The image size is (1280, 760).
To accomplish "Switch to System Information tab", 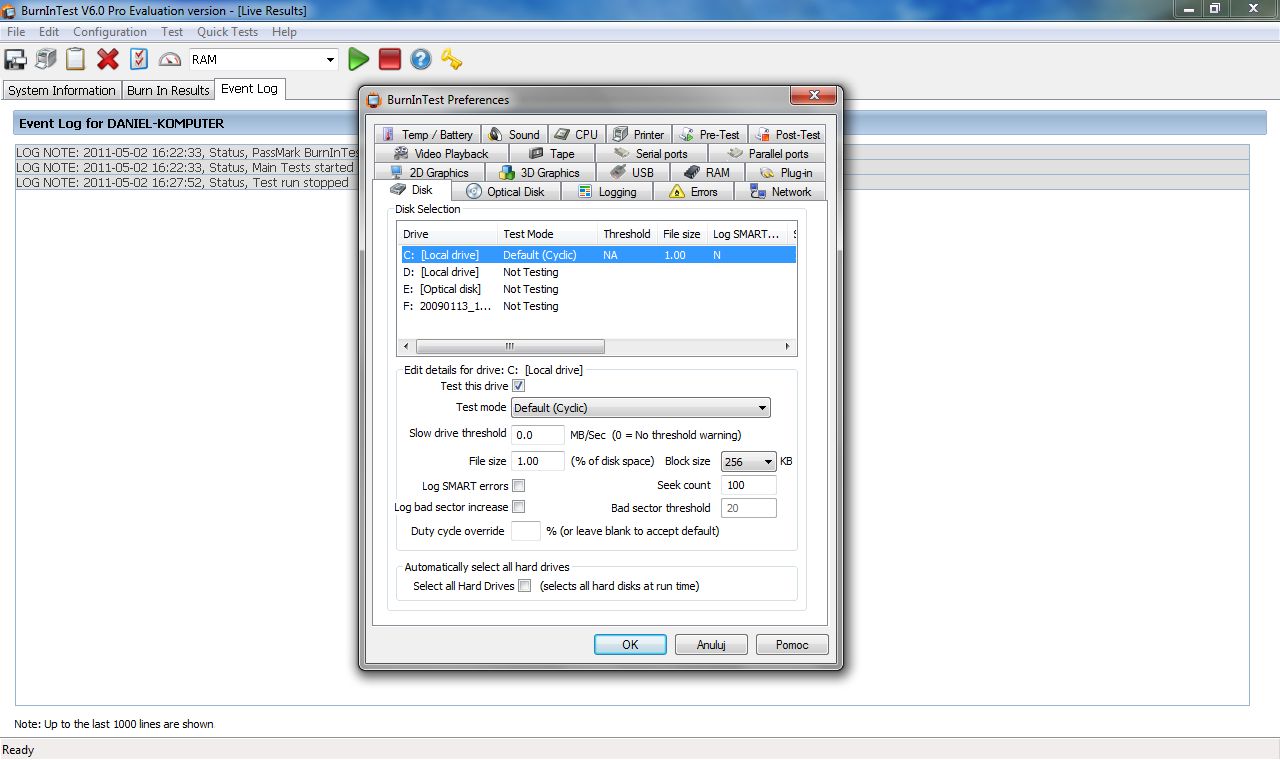I will (62, 90).
